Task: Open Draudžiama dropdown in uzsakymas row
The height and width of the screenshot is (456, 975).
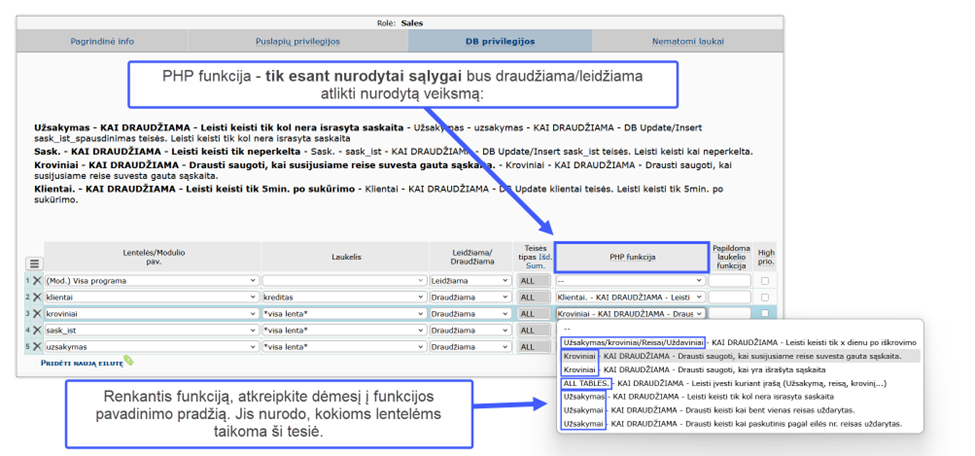Action: [470, 346]
